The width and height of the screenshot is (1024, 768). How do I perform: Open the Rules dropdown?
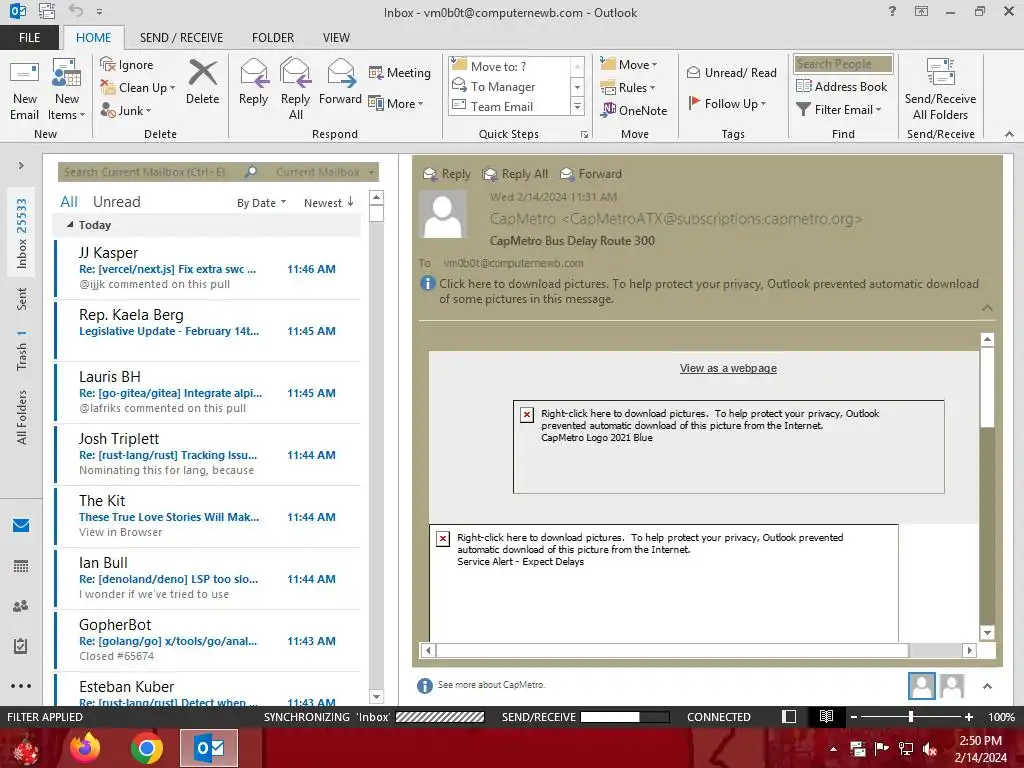pos(628,88)
